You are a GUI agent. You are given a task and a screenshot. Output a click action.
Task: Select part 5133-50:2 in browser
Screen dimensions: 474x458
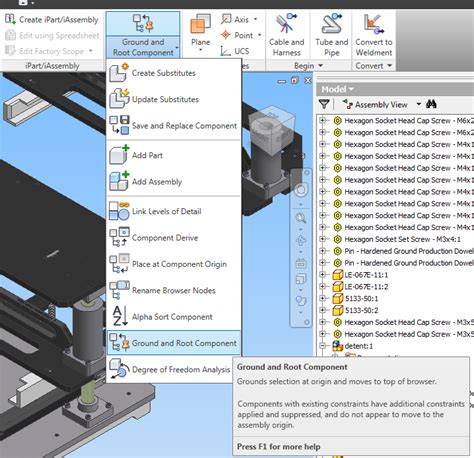[362, 311]
